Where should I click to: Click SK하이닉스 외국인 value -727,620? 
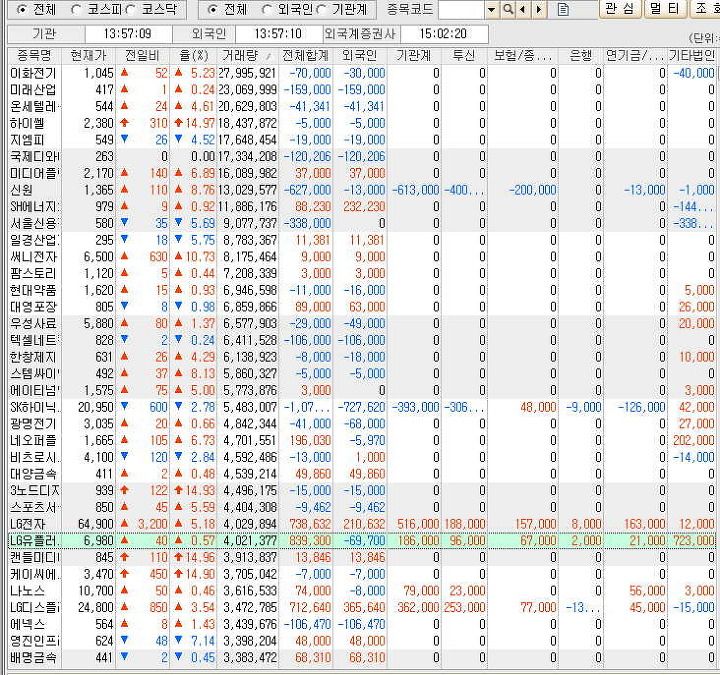361,407
